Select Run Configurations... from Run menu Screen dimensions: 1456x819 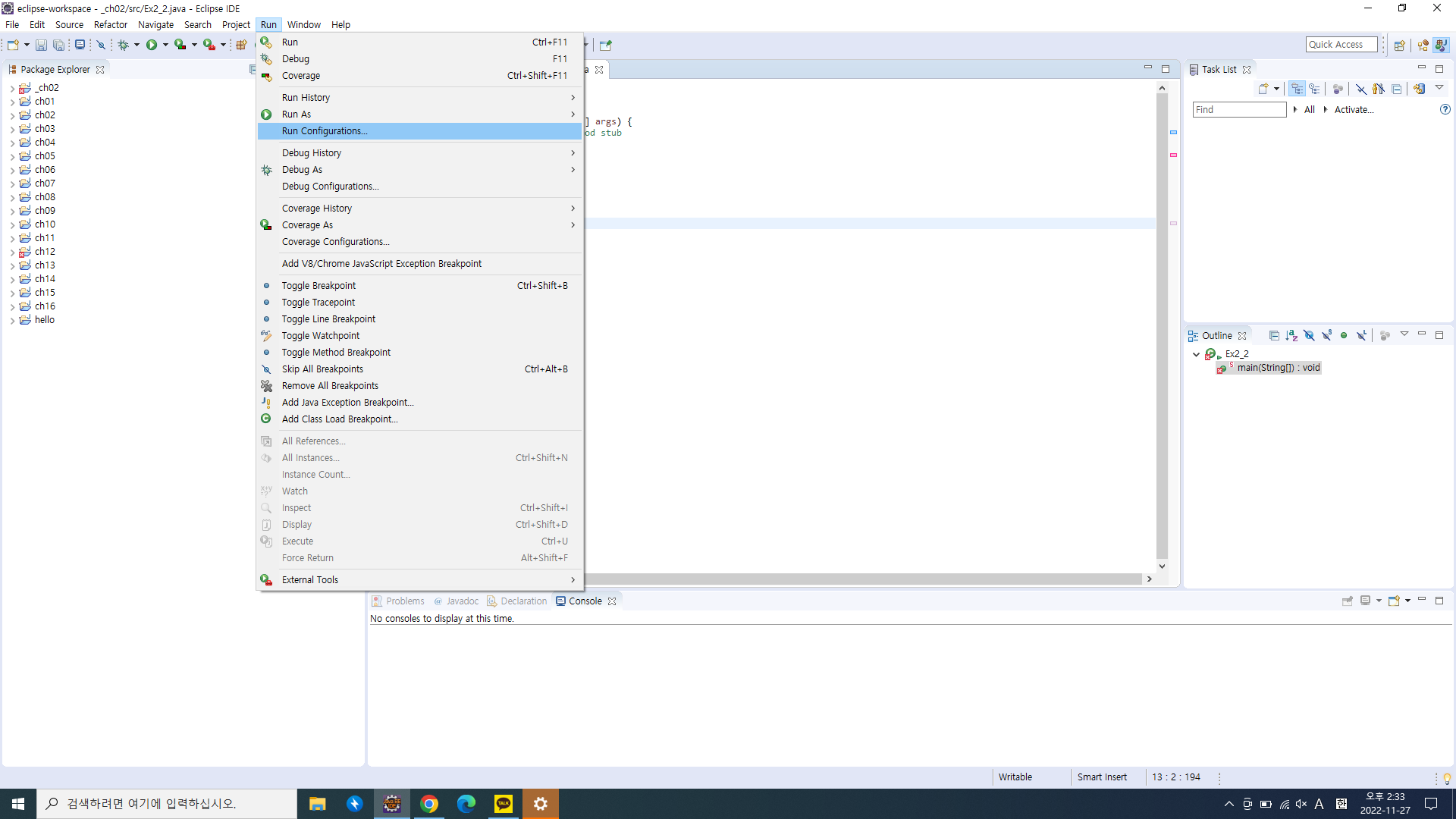(x=325, y=131)
